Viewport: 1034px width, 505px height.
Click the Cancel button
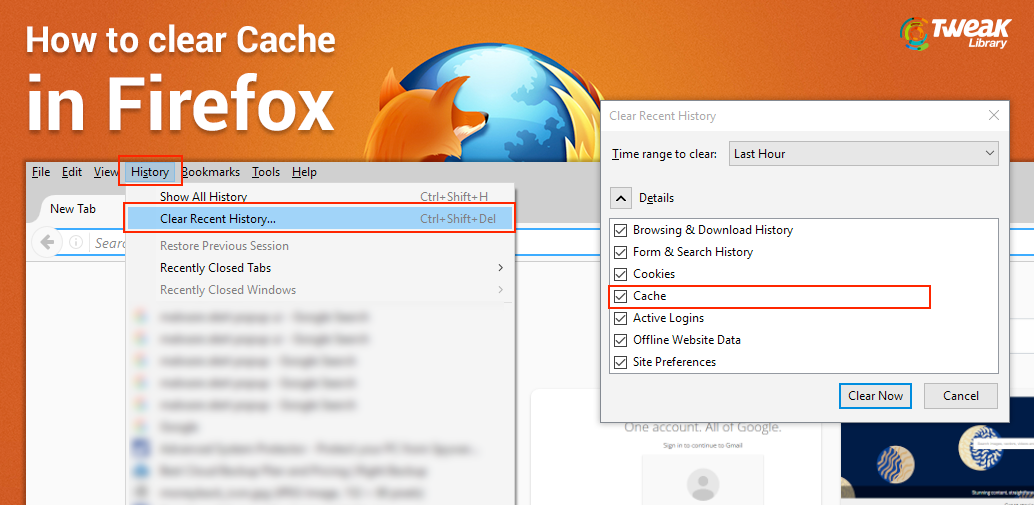(x=961, y=396)
